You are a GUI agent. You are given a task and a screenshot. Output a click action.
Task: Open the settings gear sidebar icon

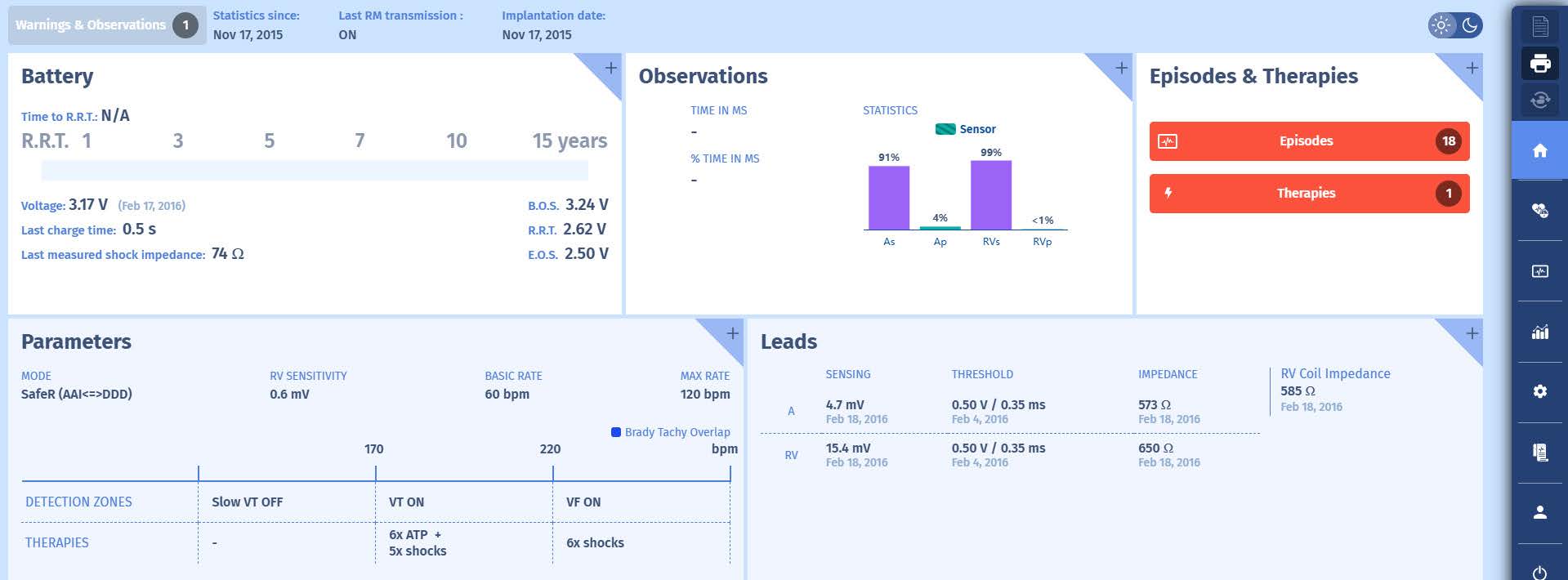(x=1539, y=392)
